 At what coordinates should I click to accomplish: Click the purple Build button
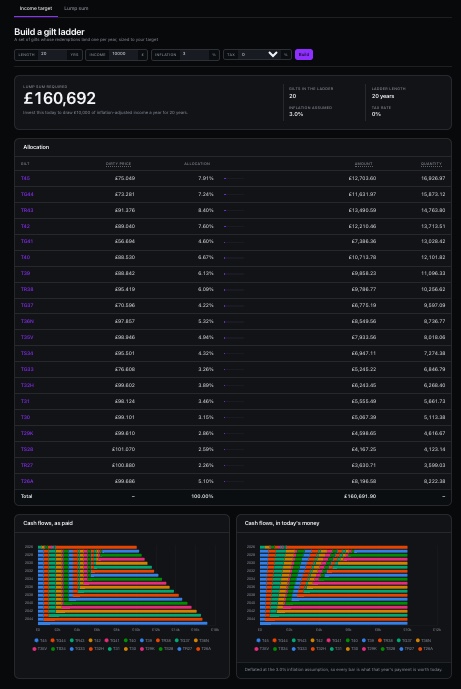[x=304, y=54]
